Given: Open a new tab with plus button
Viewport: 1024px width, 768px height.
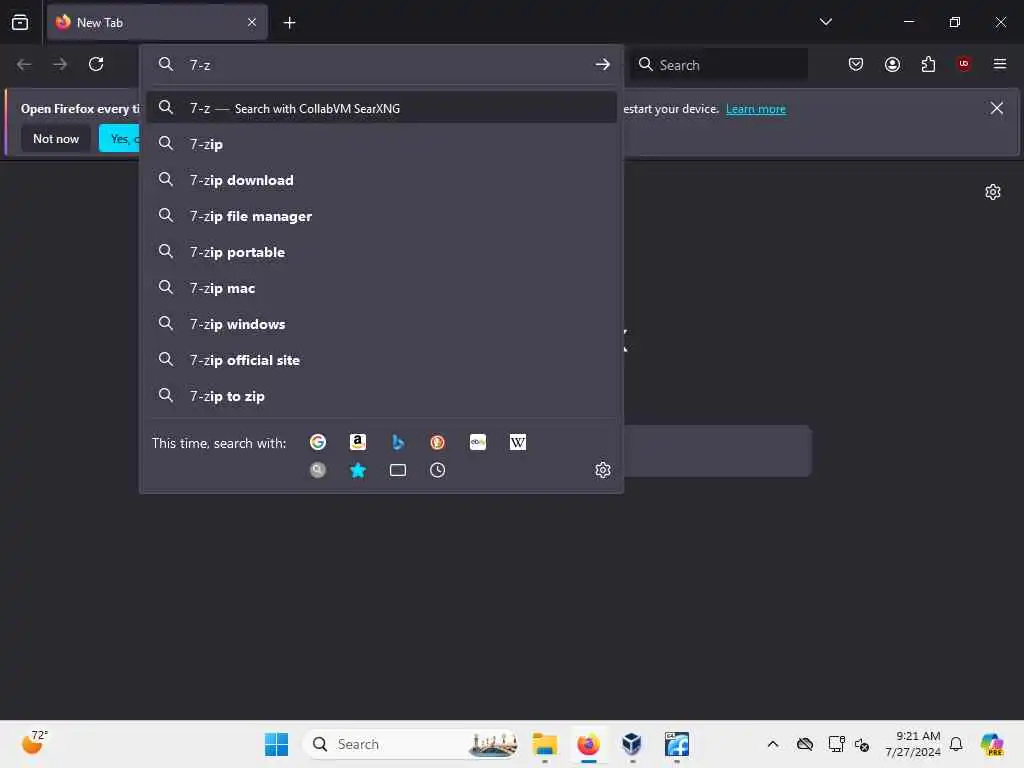Looking at the screenshot, I should 289,23.
